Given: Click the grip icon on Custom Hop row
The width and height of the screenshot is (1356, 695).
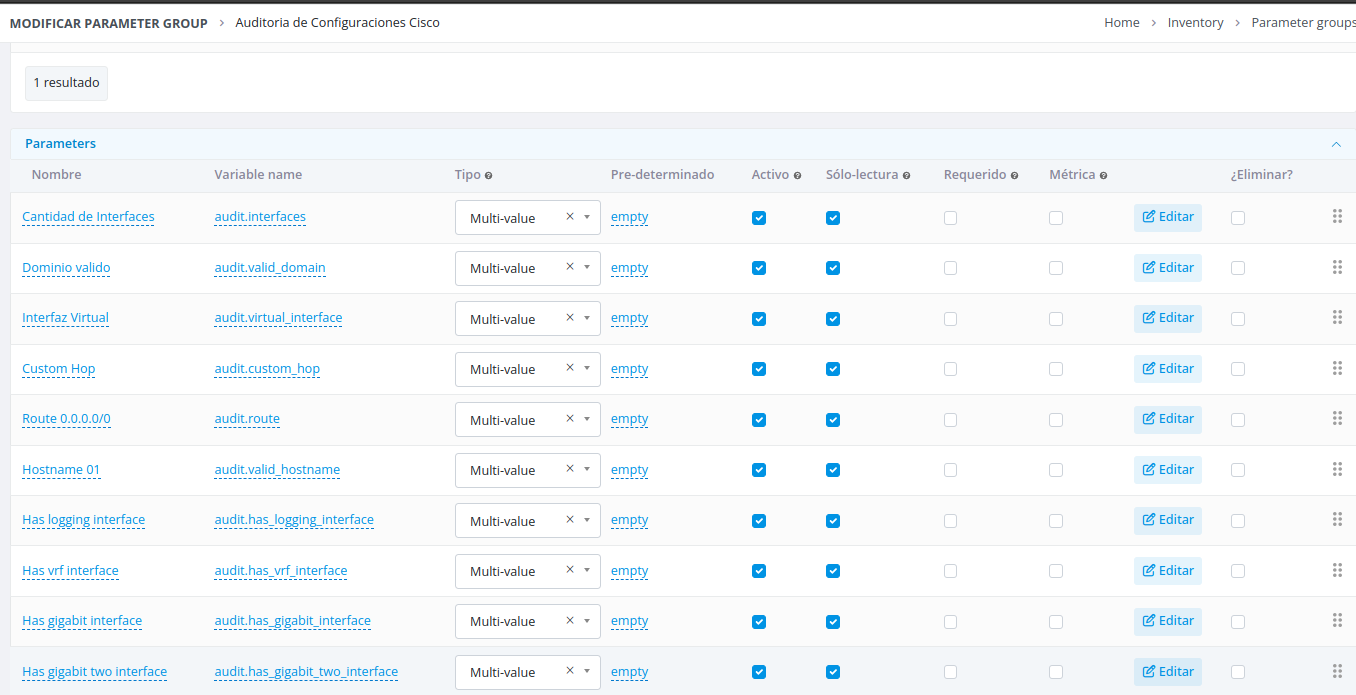Looking at the screenshot, I should (1337, 368).
